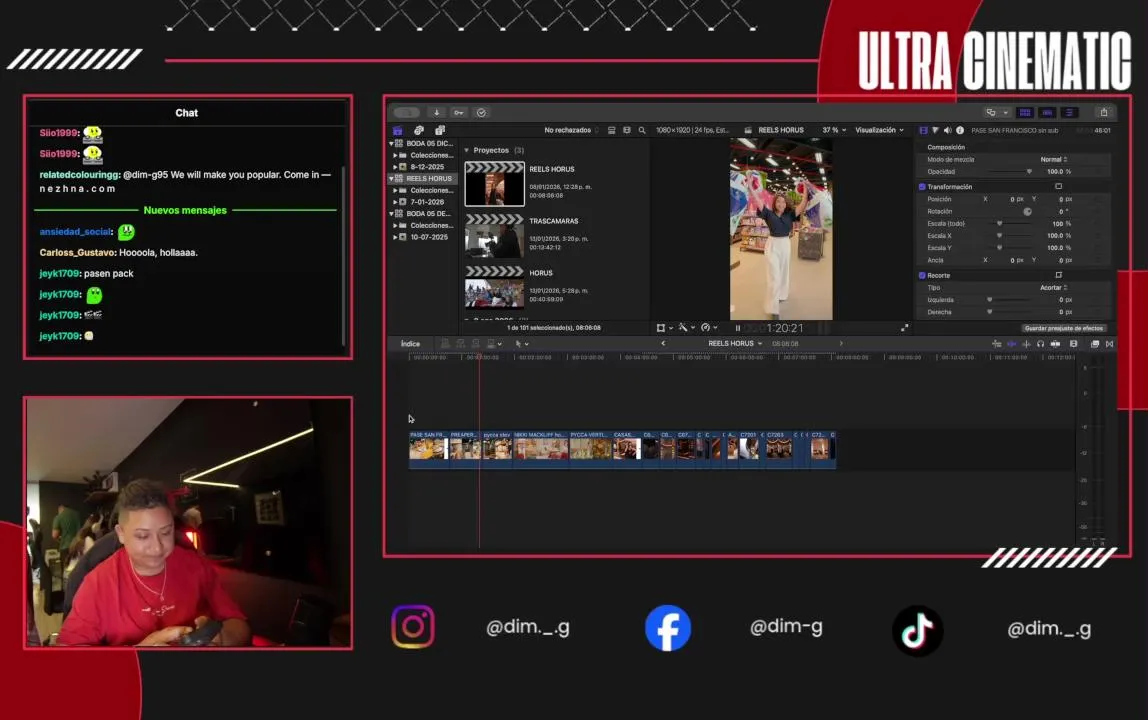The width and height of the screenshot is (1148, 720).
Task: Open the Visualización dropdown
Action: click(x=879, y=130)
